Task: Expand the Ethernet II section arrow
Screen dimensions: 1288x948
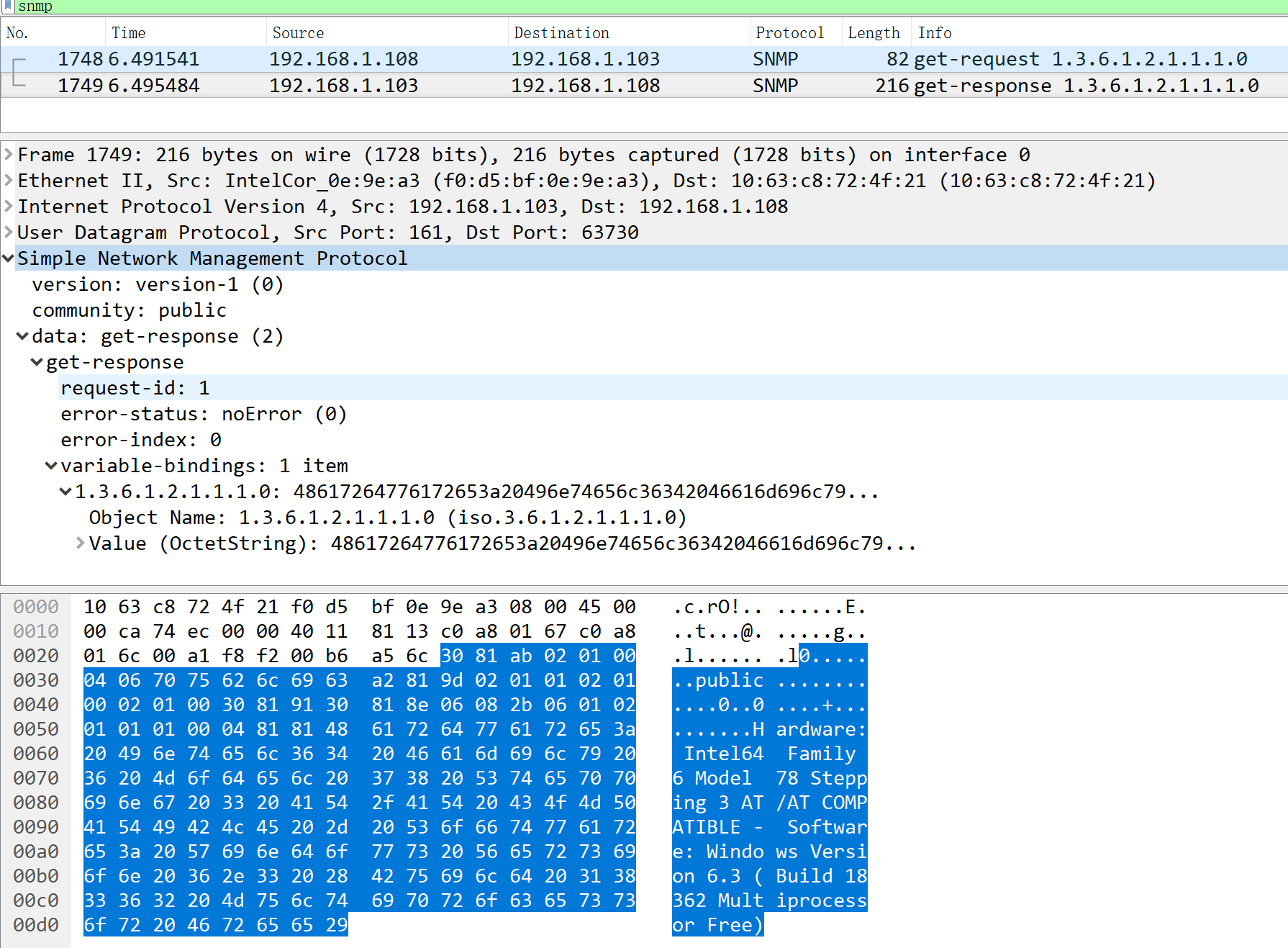Action: 8,181
